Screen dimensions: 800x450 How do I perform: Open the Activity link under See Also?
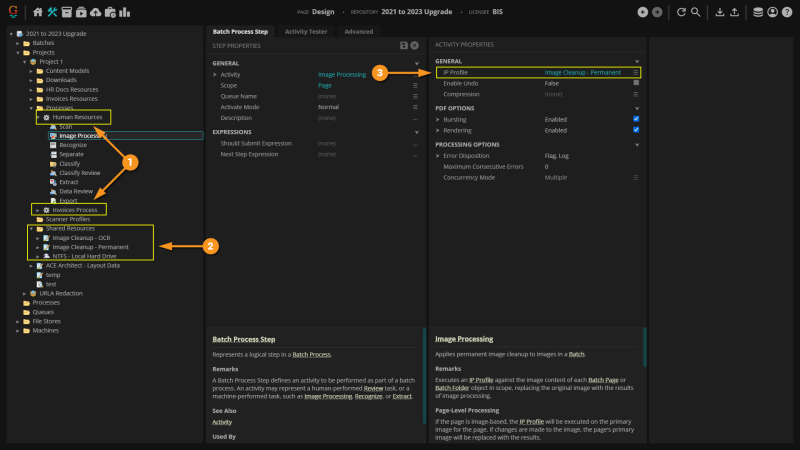[x=222, y=422]
